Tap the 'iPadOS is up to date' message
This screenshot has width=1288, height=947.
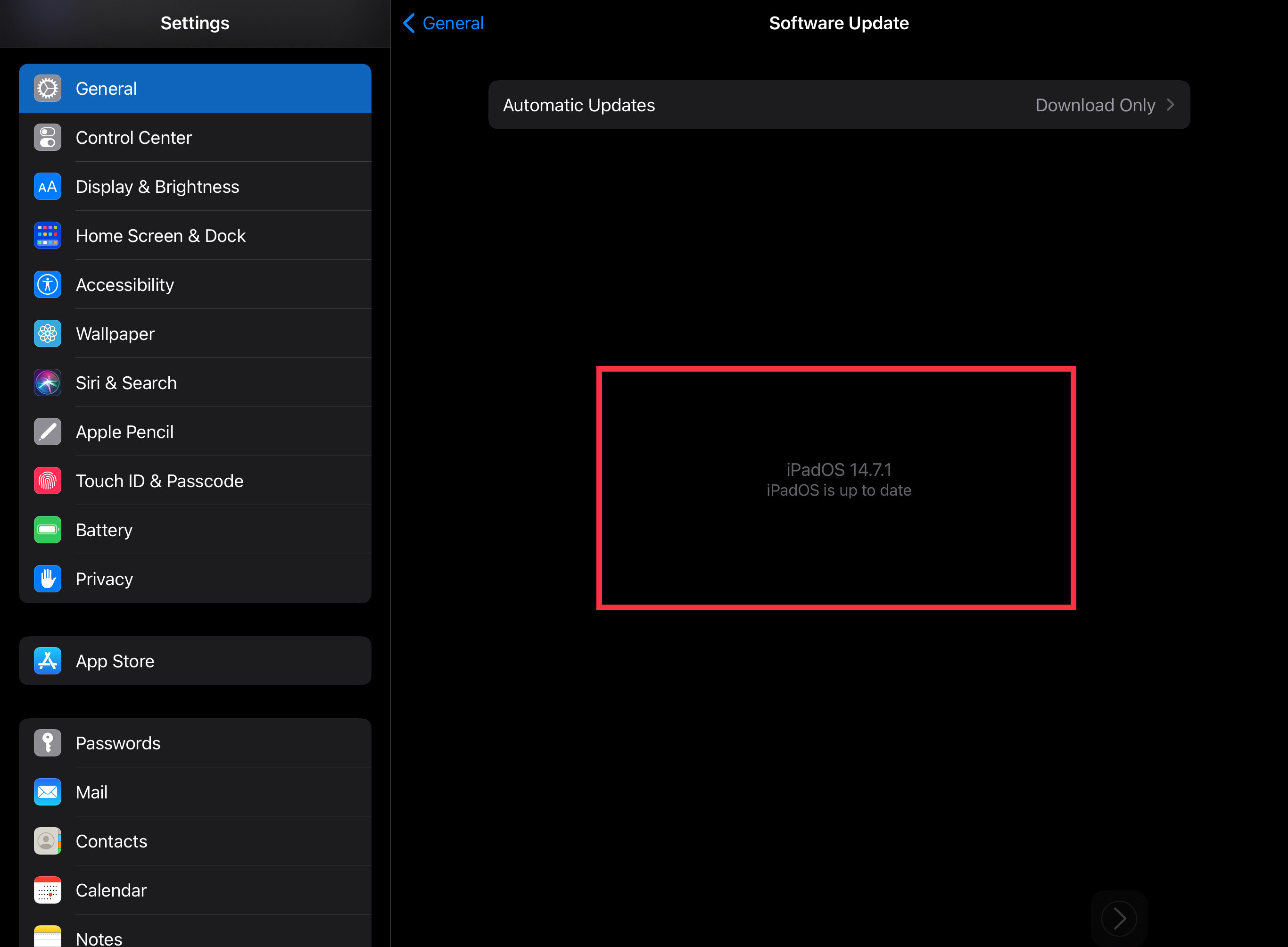(839, 490)
